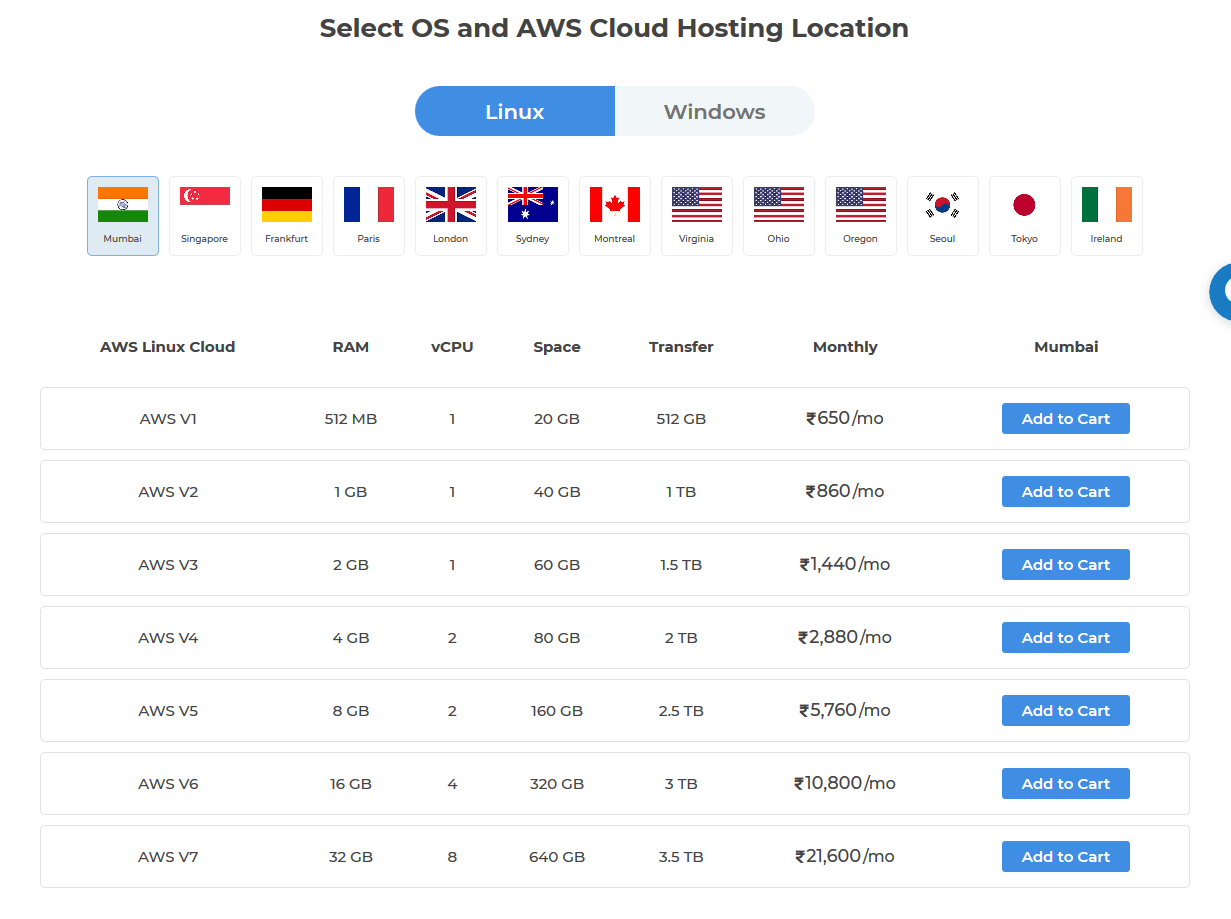Click the 16 GB RAM value
Image resolution: width=1231 pixels, height=919 pixels.
(x=351, y=784)
